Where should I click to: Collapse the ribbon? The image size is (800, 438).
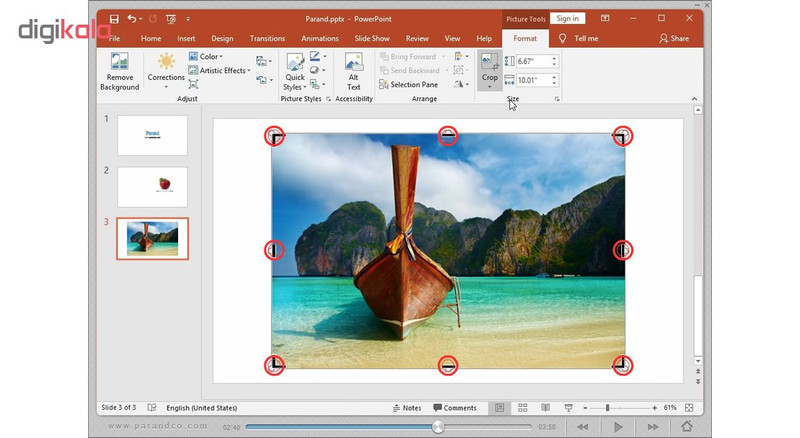pyautogui.click(x=694, y=99)
